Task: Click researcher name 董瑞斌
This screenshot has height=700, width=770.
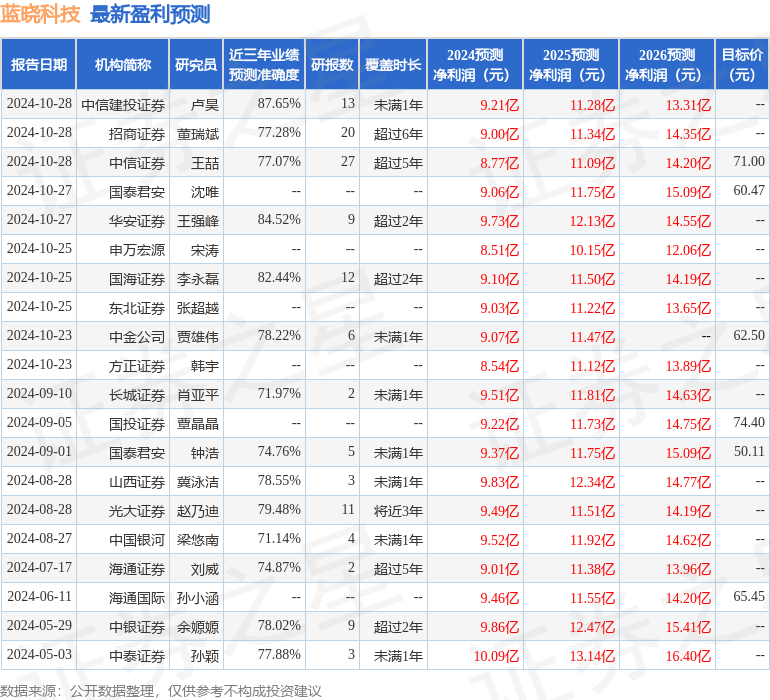Action: point(198,134)
